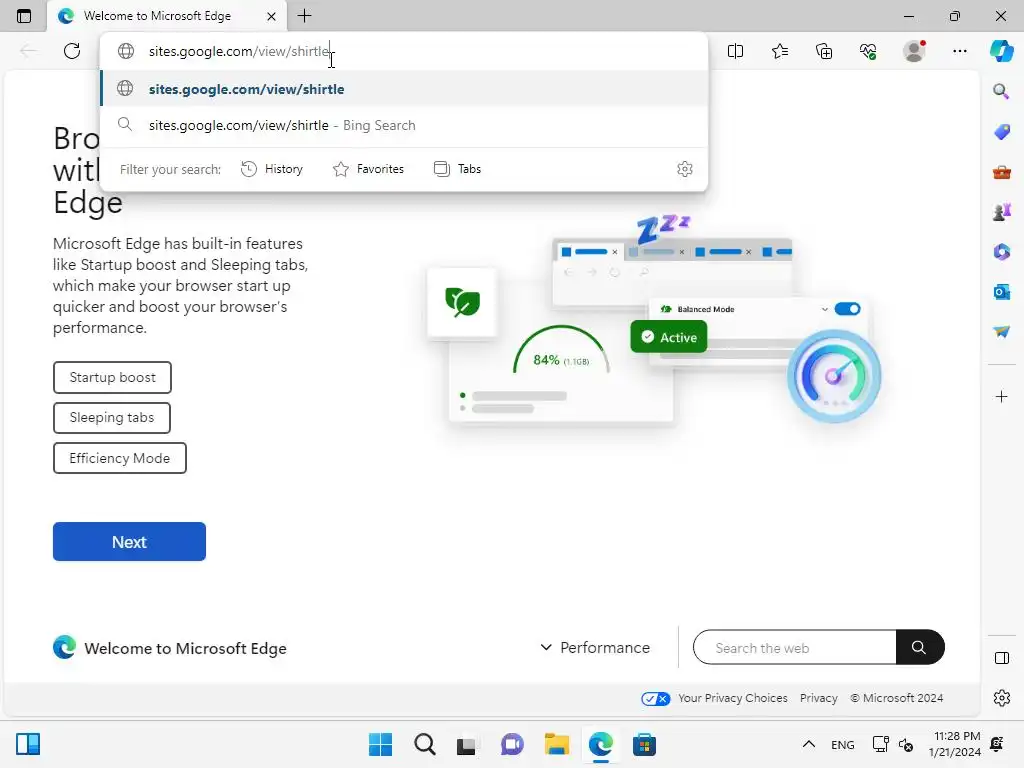This screenshot has height=768, width=1024.
Task: Open sidebar Shopping tag icon
Action: point(1002,132)
